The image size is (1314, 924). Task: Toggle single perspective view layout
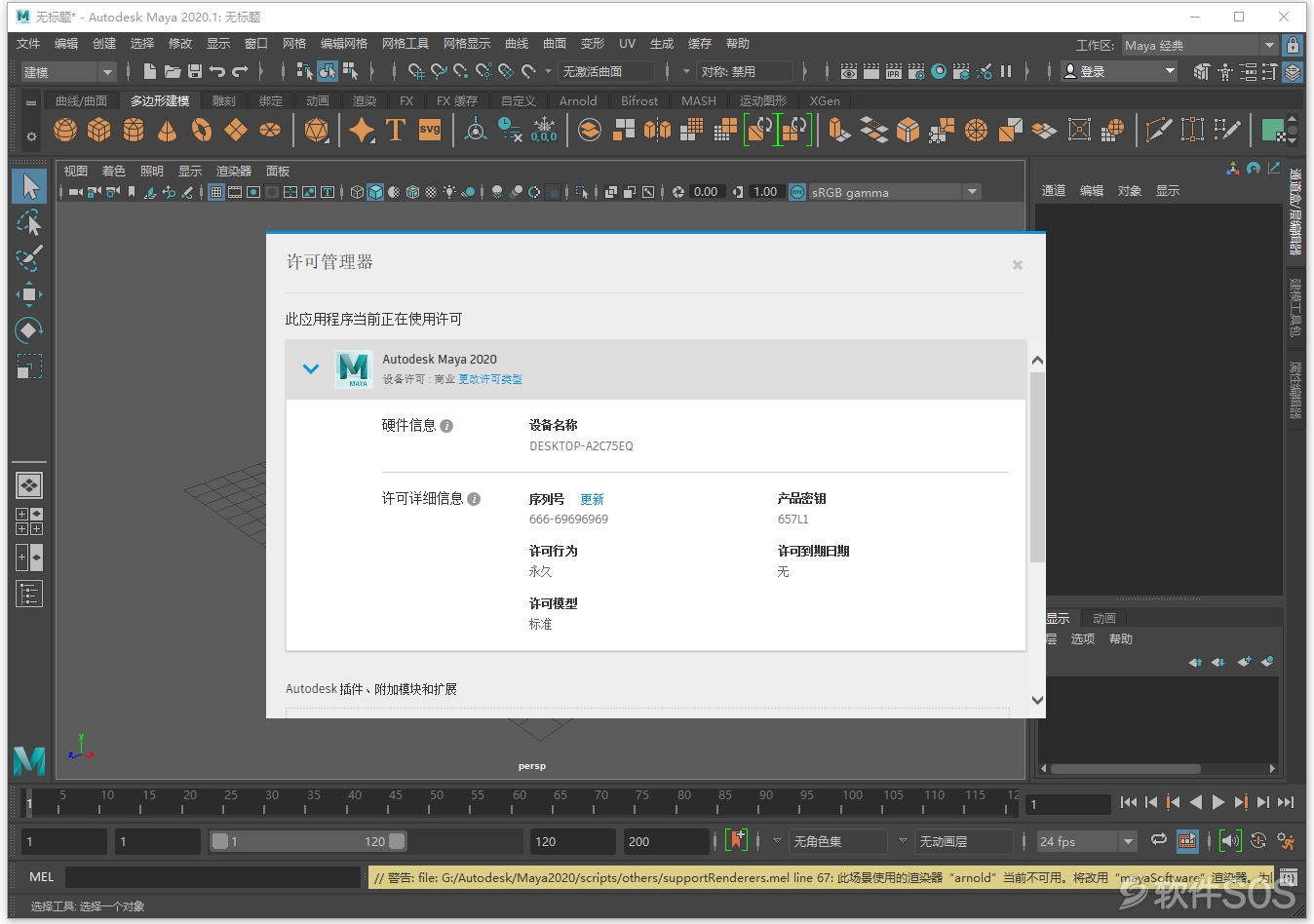29,485
